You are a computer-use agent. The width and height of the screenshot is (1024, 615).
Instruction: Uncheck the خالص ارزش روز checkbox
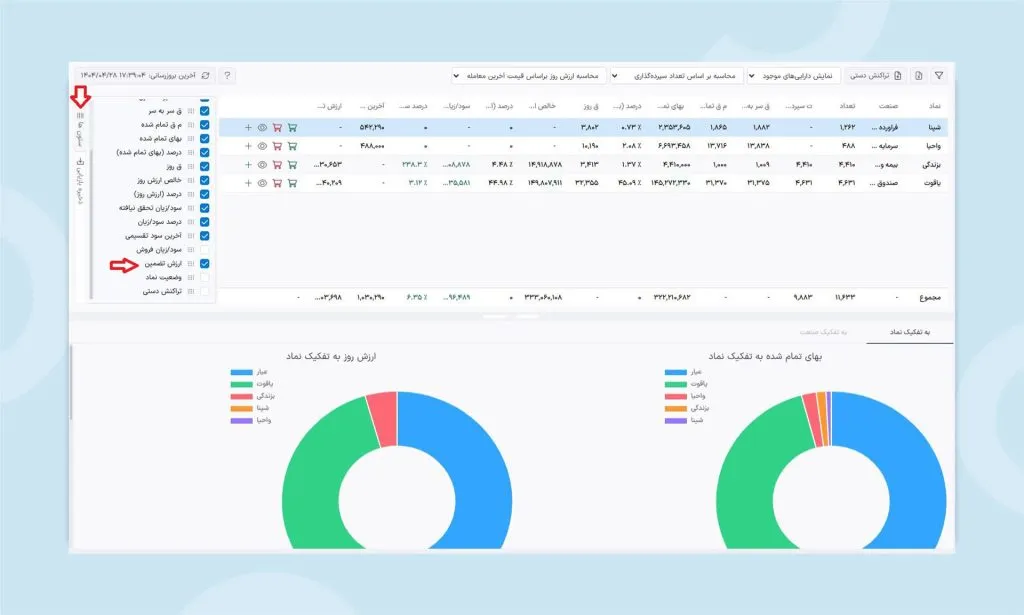[204, 180]
